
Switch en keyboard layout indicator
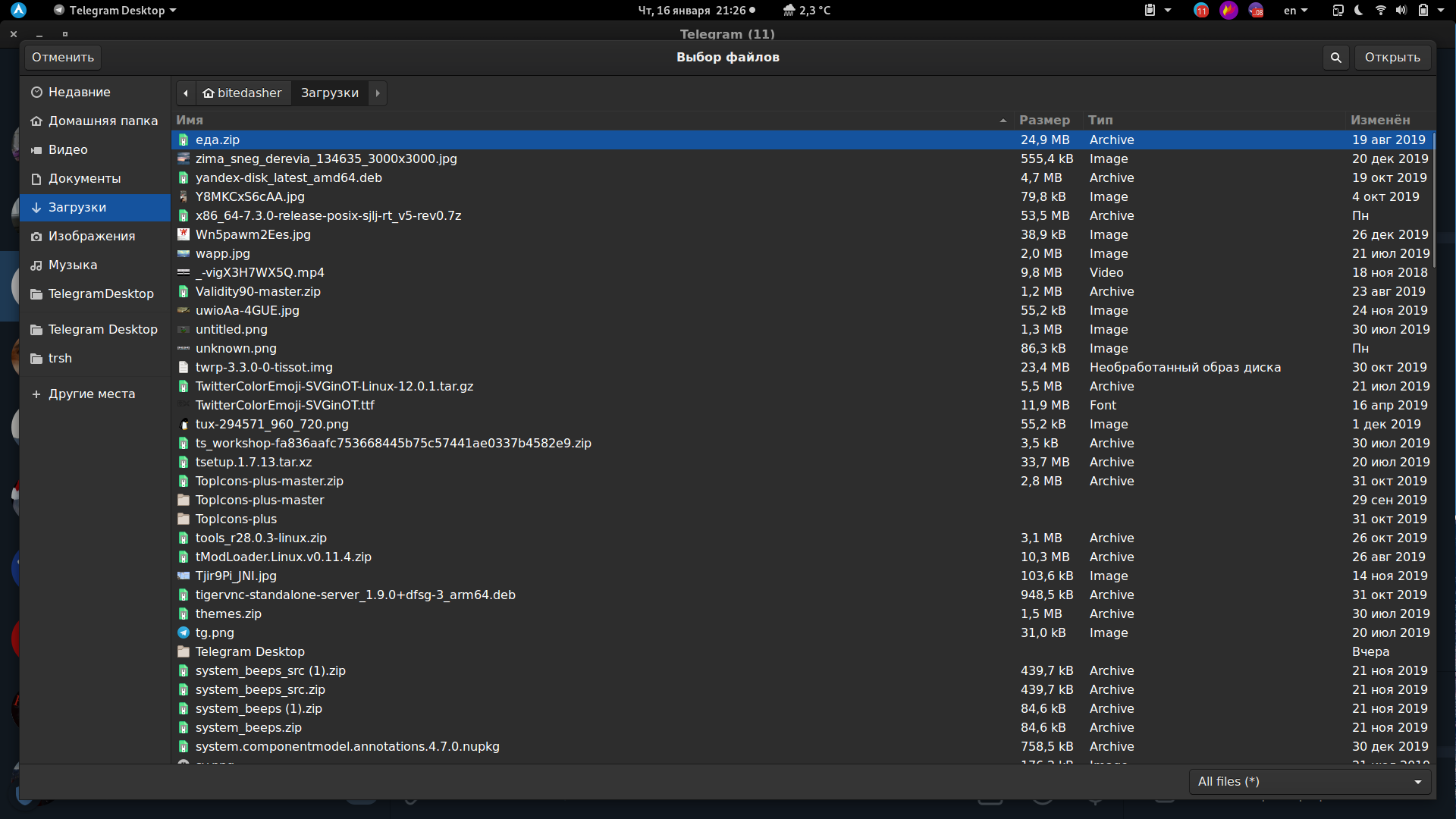click(1295, 11)
